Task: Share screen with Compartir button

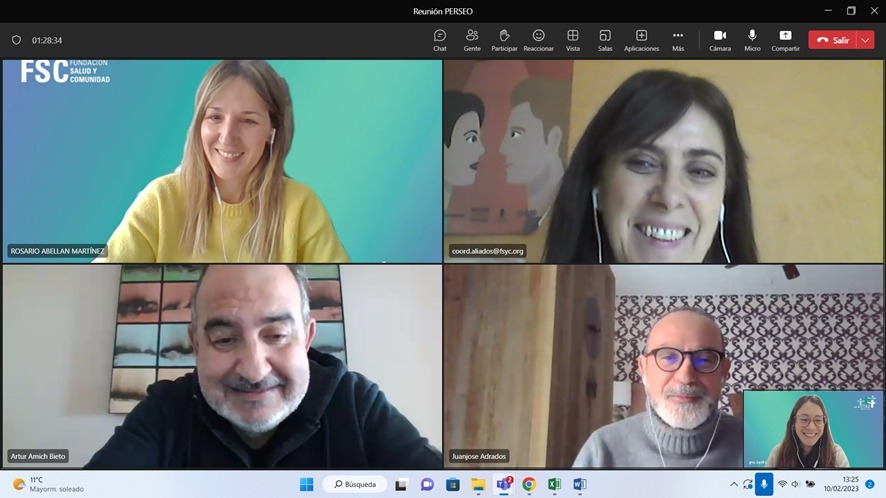Action: [785, 40]
